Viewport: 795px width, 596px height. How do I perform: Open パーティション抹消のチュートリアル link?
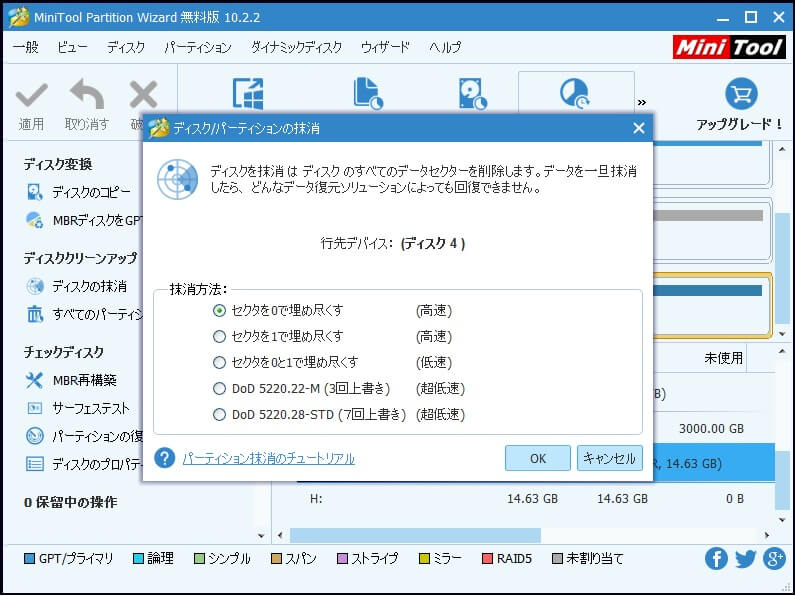269,459
